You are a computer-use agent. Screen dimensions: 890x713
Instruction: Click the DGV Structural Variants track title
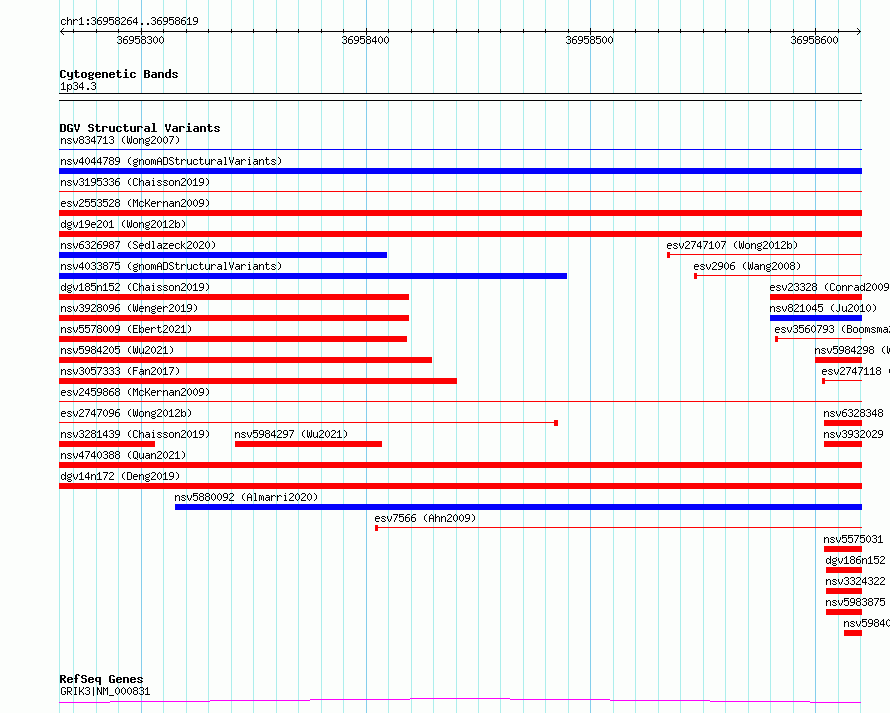[140, 128]
